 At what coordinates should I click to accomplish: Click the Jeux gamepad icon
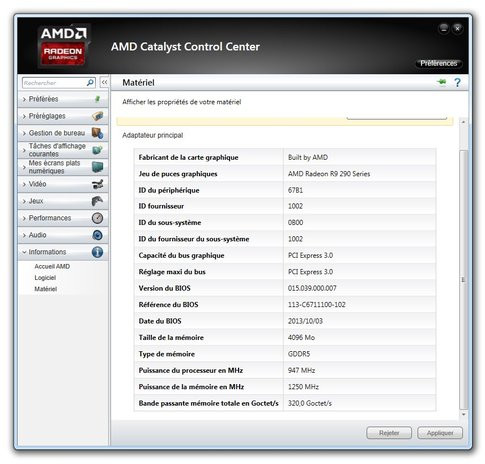(97, 201)
